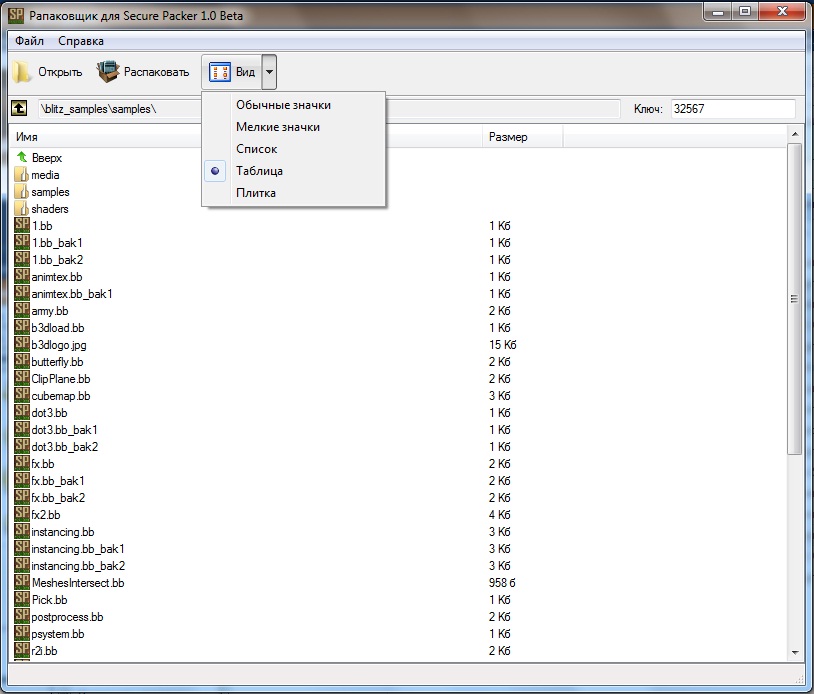The image size is (814, 694).
Task: Open the Вид dropdown arrow
Action: (269, 72)
